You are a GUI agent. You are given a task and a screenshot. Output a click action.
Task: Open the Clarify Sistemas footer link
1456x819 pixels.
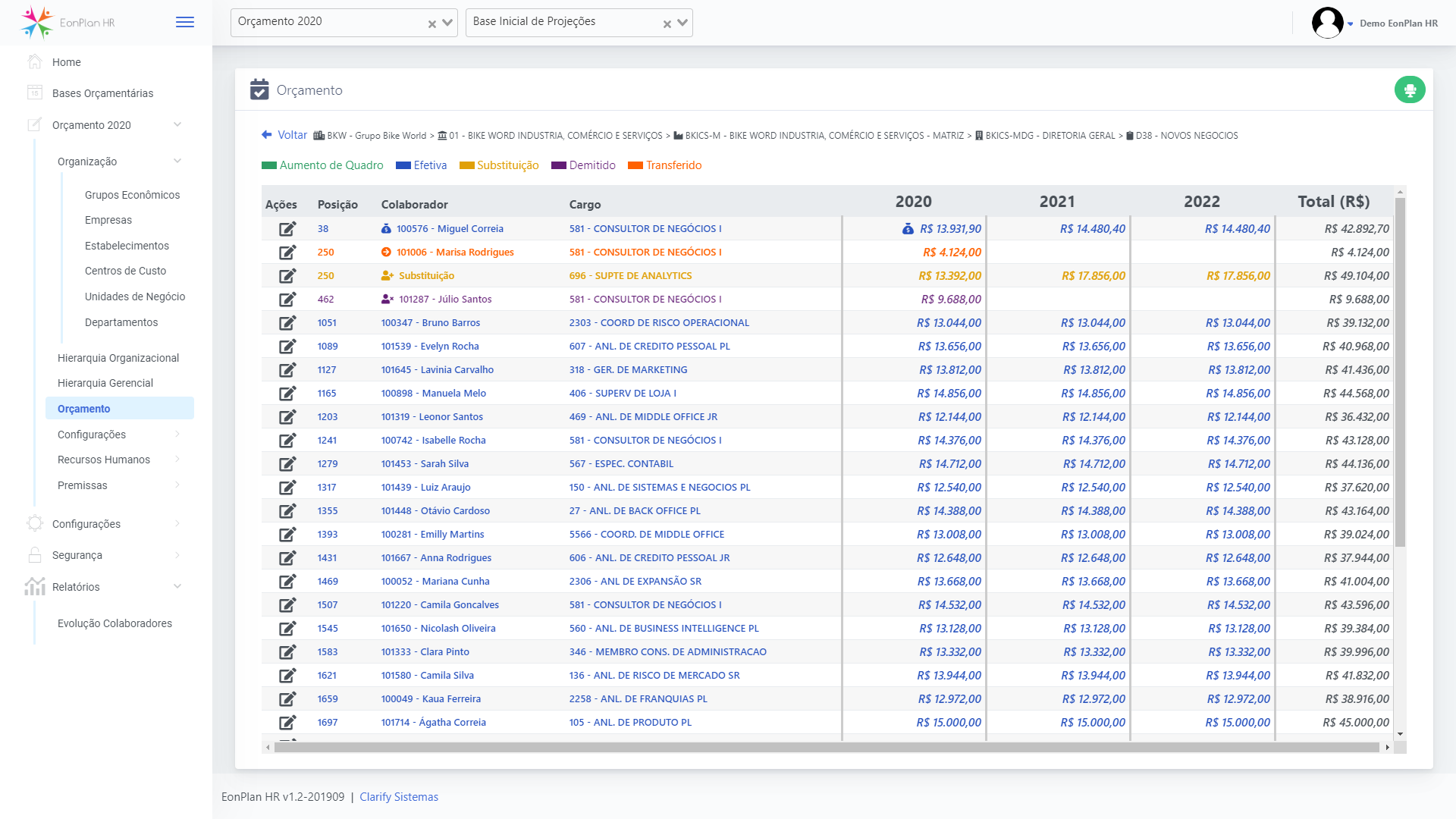pos(399,797)
